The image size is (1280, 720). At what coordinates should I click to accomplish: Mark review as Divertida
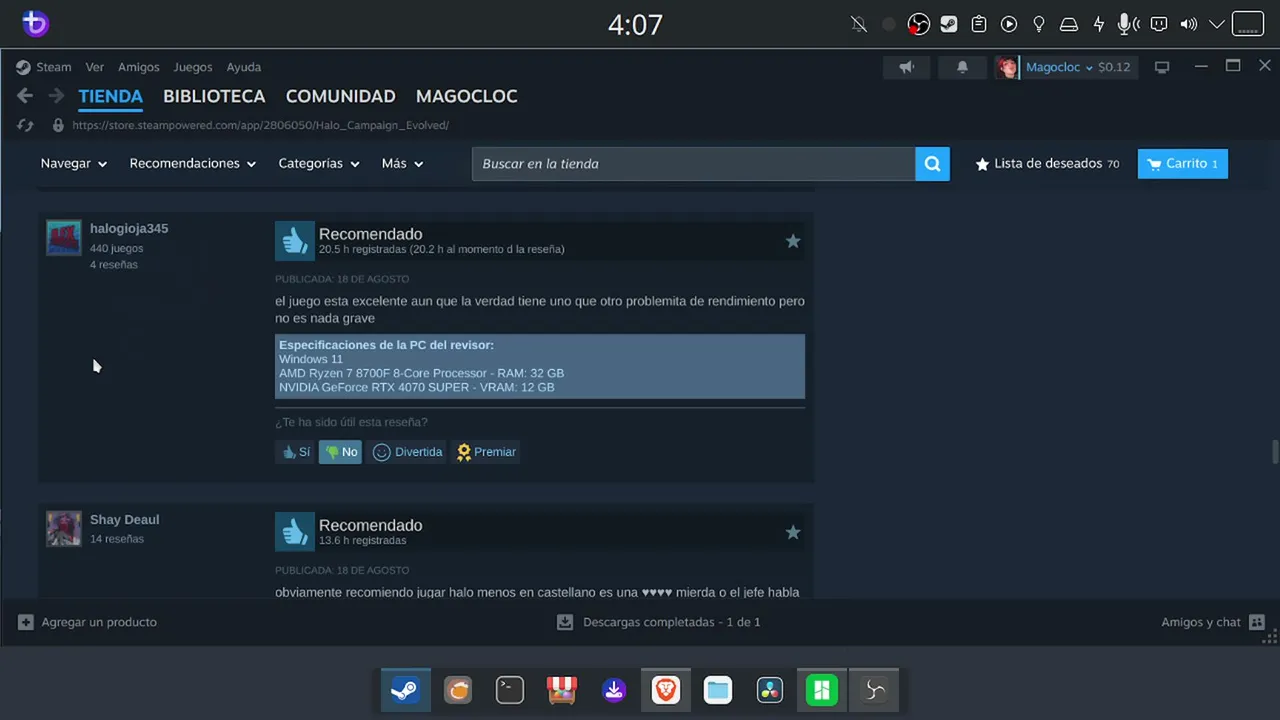coord(407,452)
